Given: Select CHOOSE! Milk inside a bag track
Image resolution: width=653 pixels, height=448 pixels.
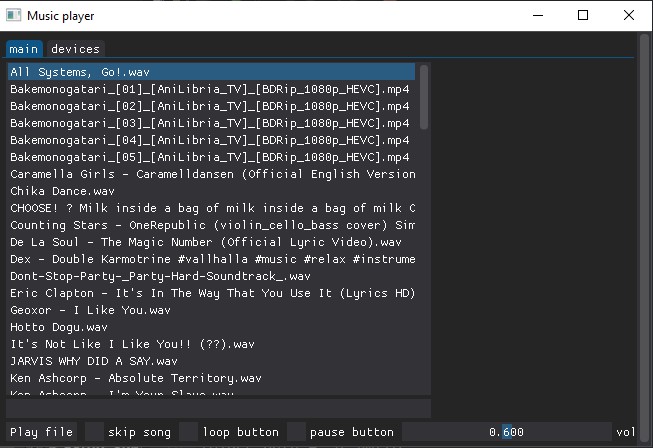Looking at the screenshot, I should (x=211, y=208).
